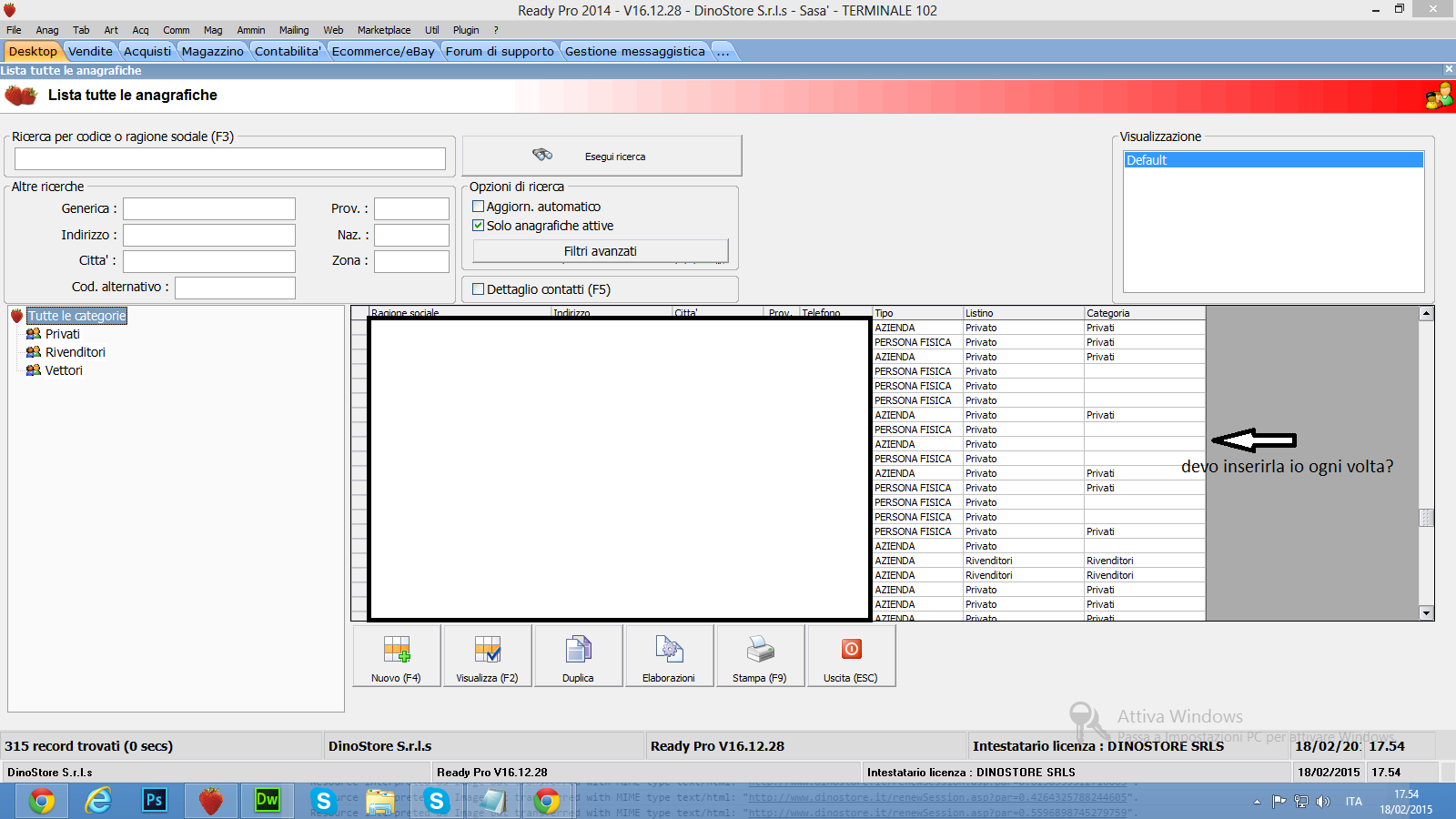Screen dimensions: 1456x819
Task: Switch to the Acquisti tab
Action: 147,51
